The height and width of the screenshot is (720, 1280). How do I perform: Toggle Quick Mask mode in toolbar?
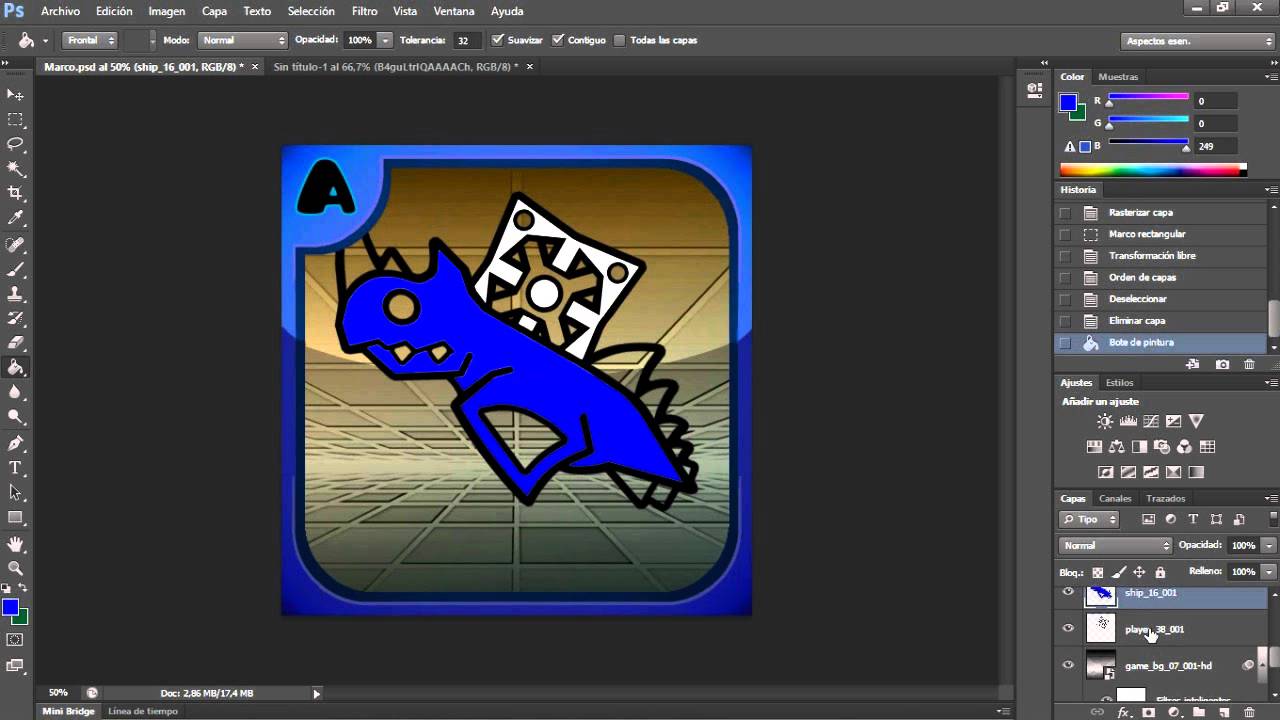pyautogui.click(x=15, y=640)
